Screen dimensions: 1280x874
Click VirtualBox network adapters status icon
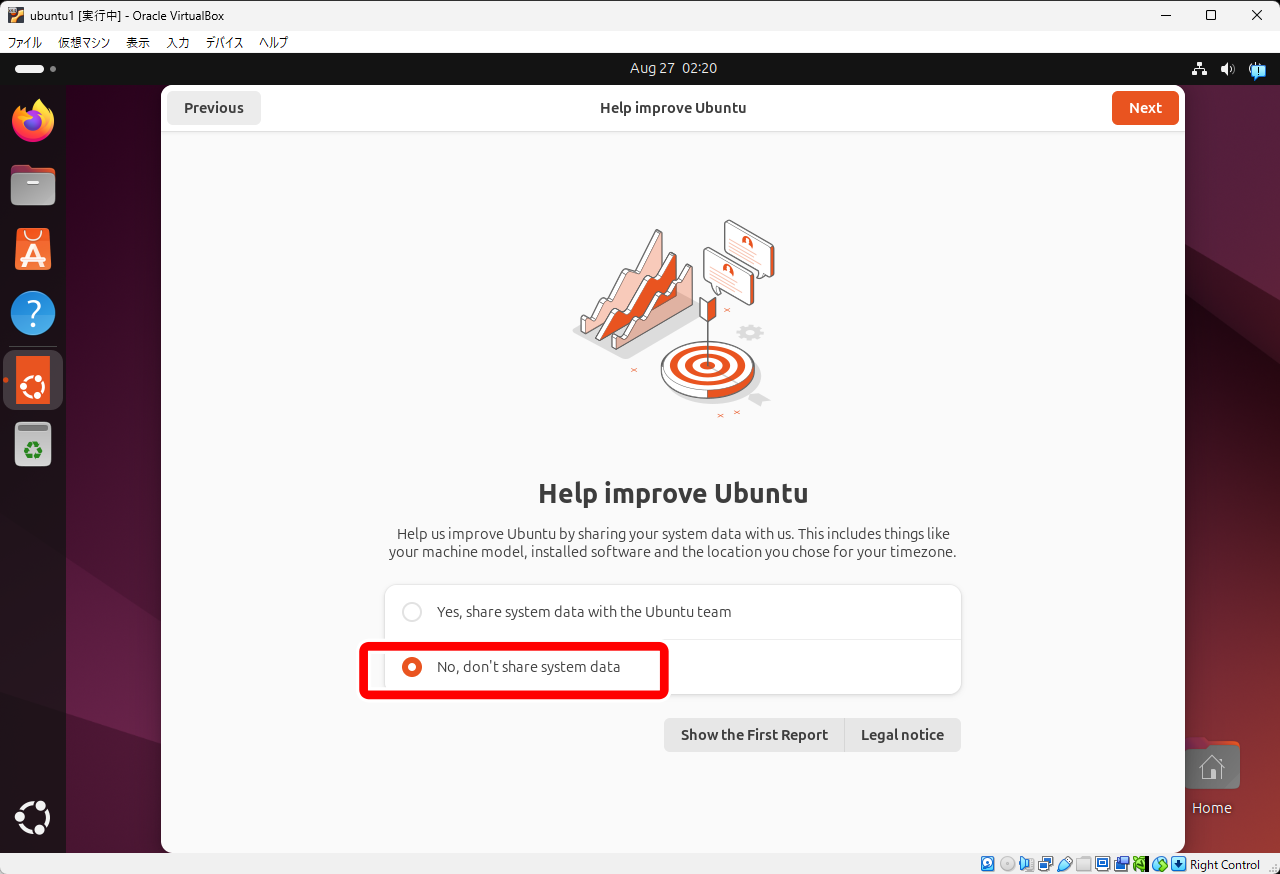click(x=1045, y=864)
